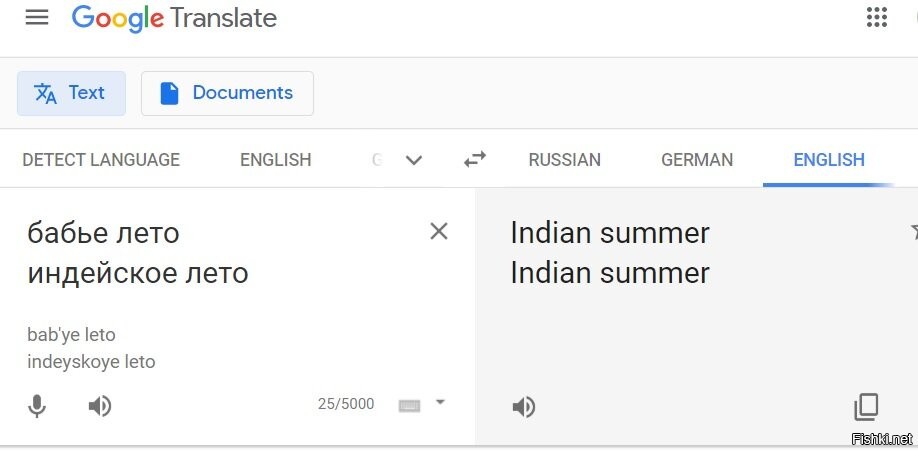Swap source and target languages

[x=474, y=159]
